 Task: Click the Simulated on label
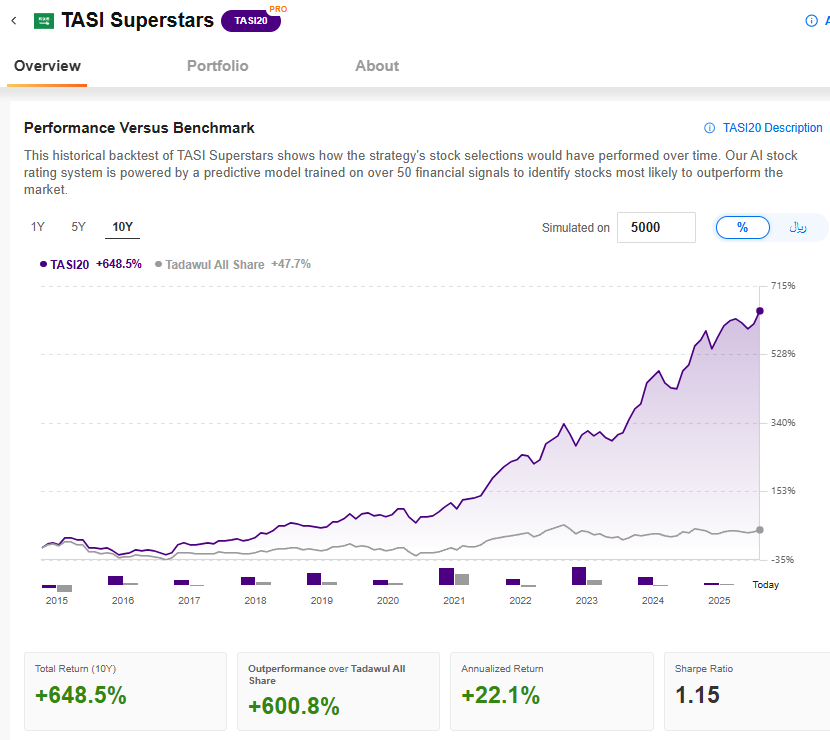tap(575, 228)
